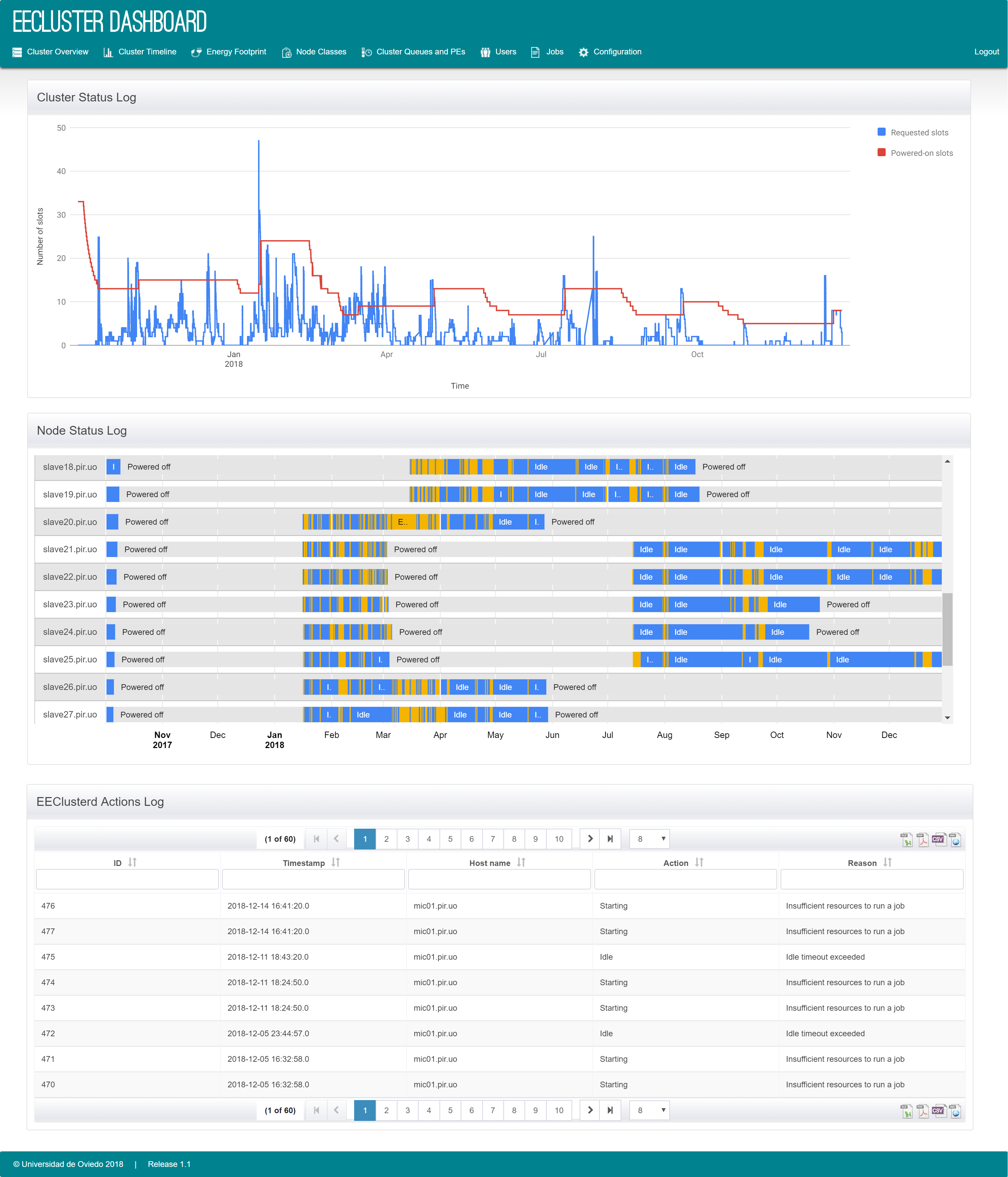
Task: Sort the Reason column
Action: click(887, 862)
